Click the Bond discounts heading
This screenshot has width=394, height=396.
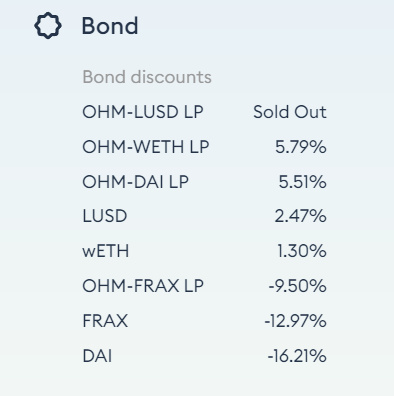147,77
